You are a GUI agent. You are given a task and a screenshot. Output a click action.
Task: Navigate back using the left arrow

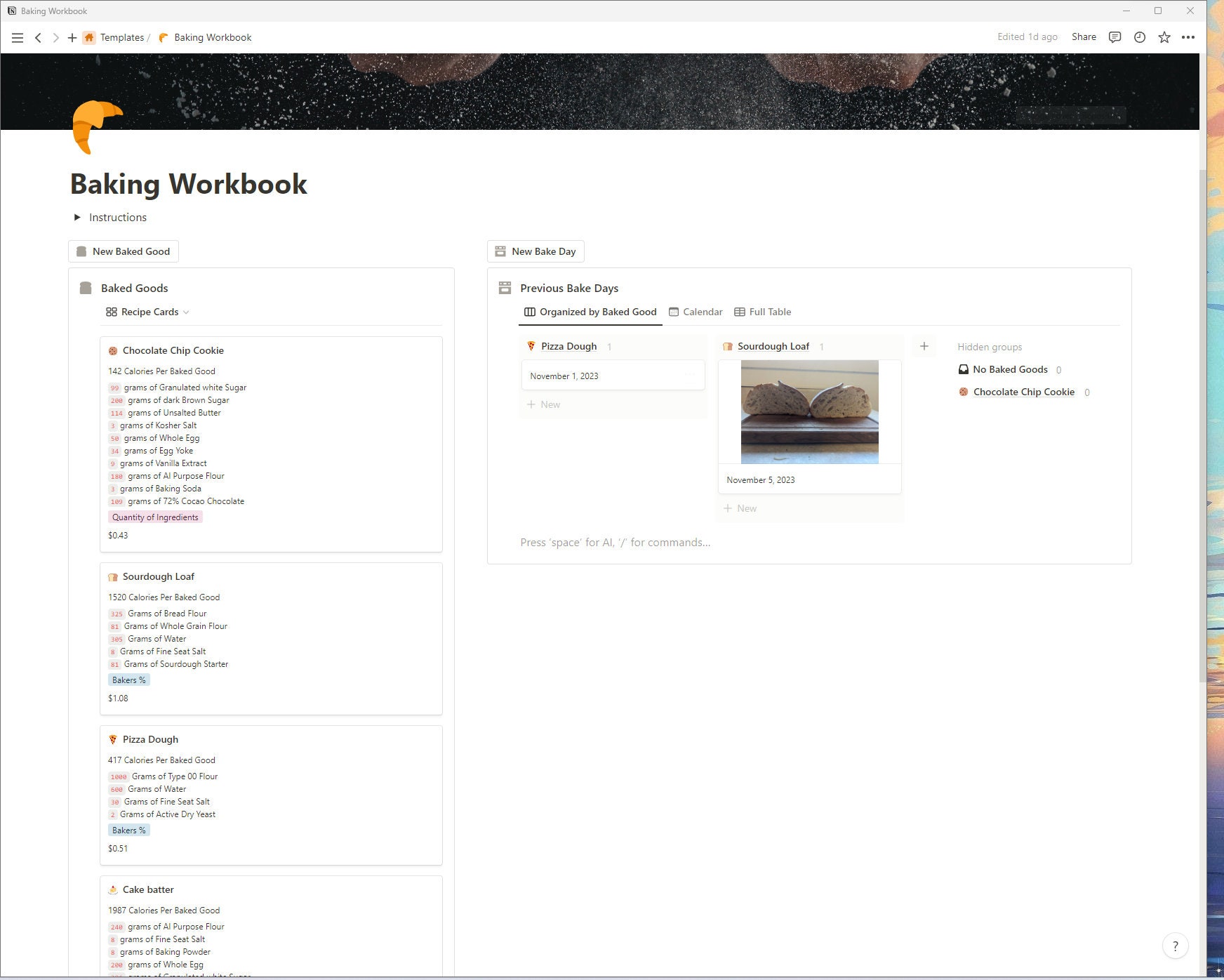[39, 38]
